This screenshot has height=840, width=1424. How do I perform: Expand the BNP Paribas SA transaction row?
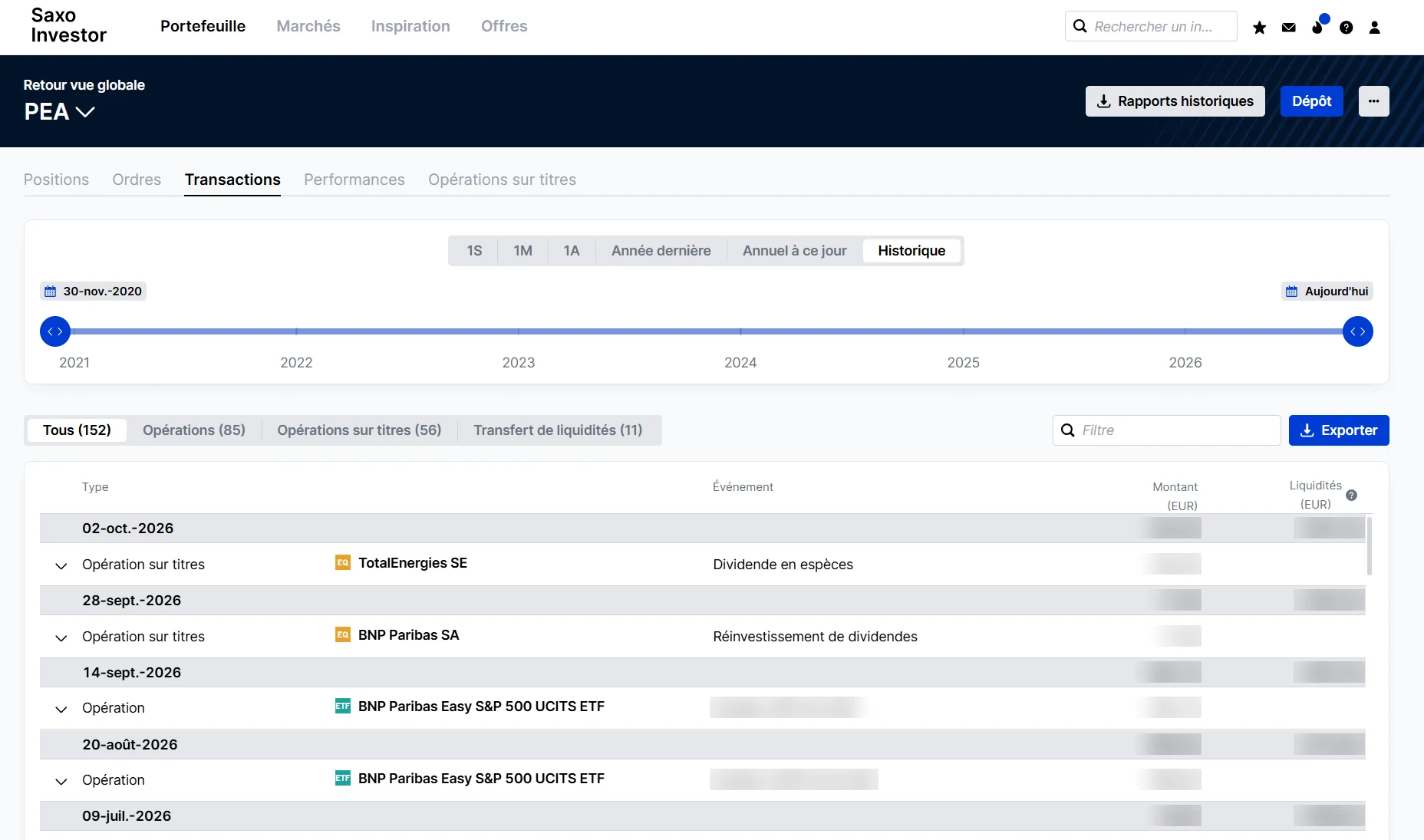[x=61, y=638]
